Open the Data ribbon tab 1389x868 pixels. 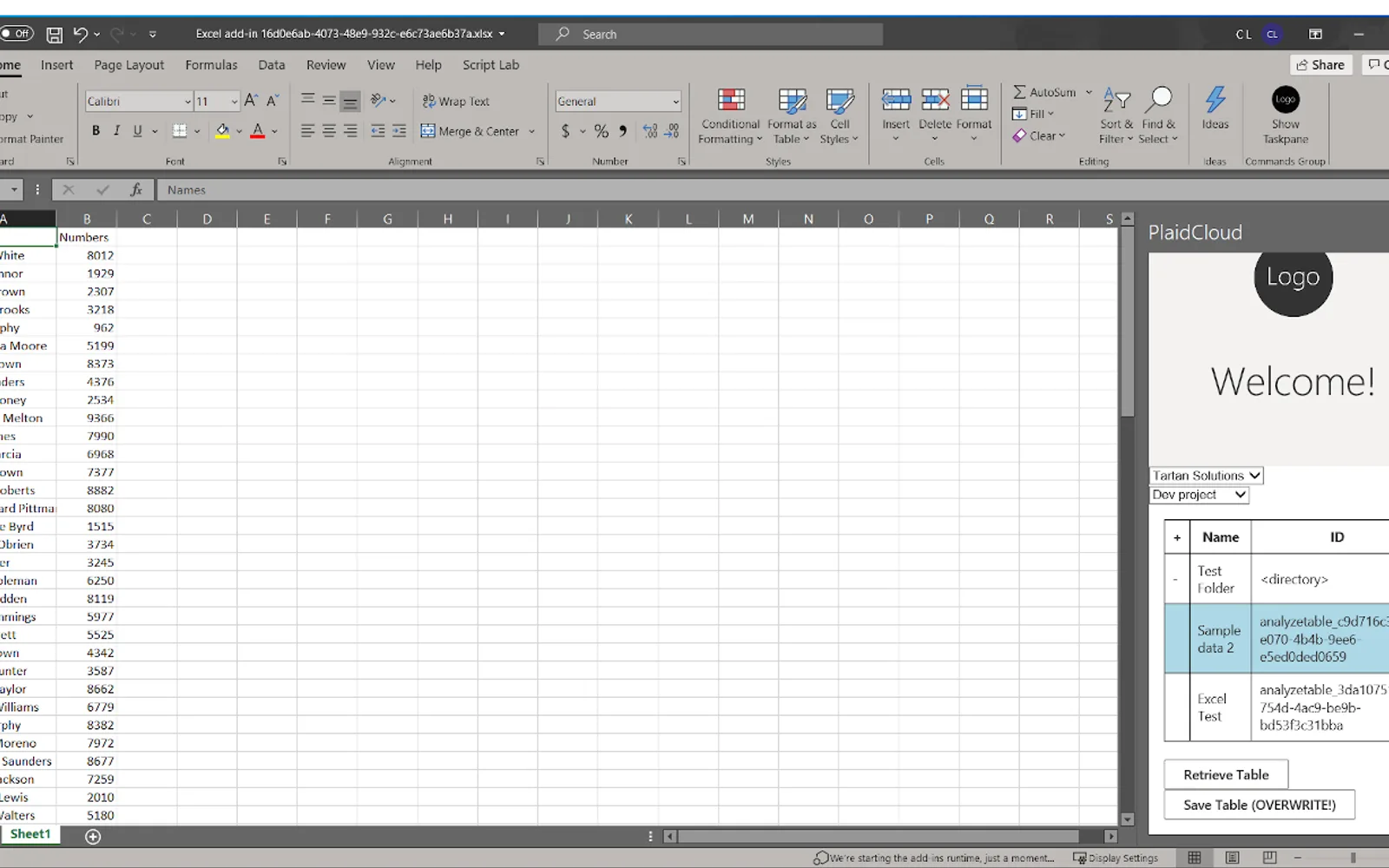pos(272,65)
